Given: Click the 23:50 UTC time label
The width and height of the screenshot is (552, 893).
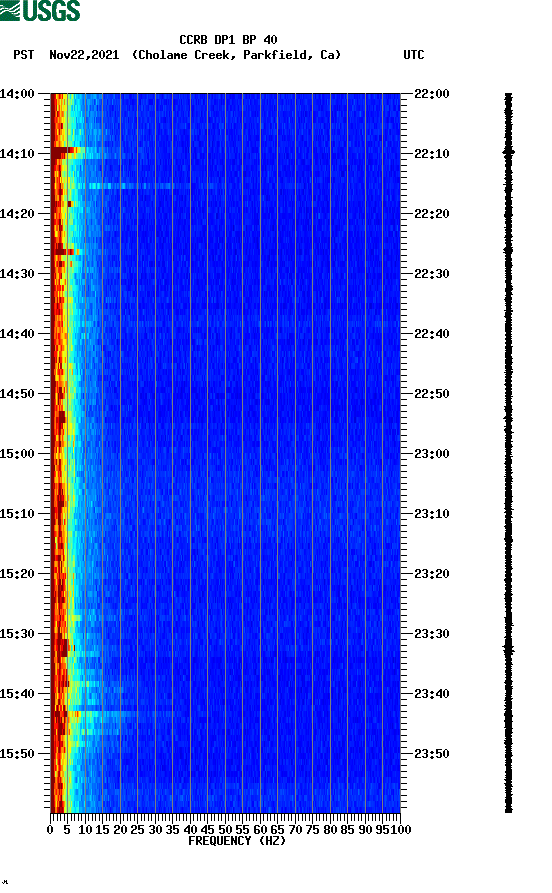Looking at the screenshot, I should (x=432, y=754).
